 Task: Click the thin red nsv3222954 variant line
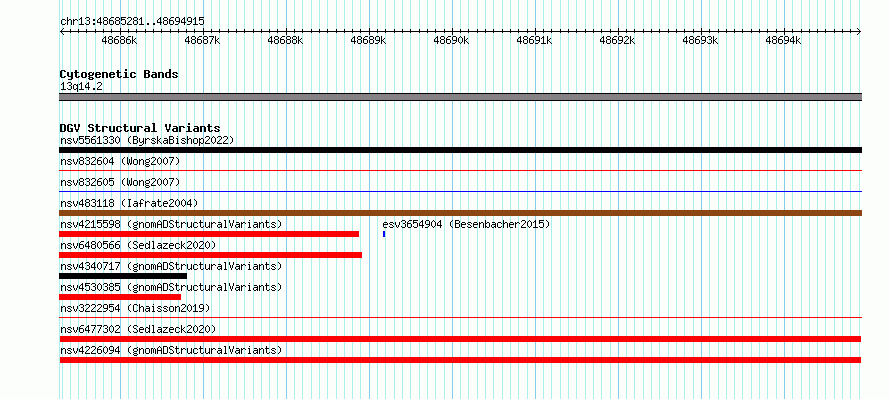[460, 317]
